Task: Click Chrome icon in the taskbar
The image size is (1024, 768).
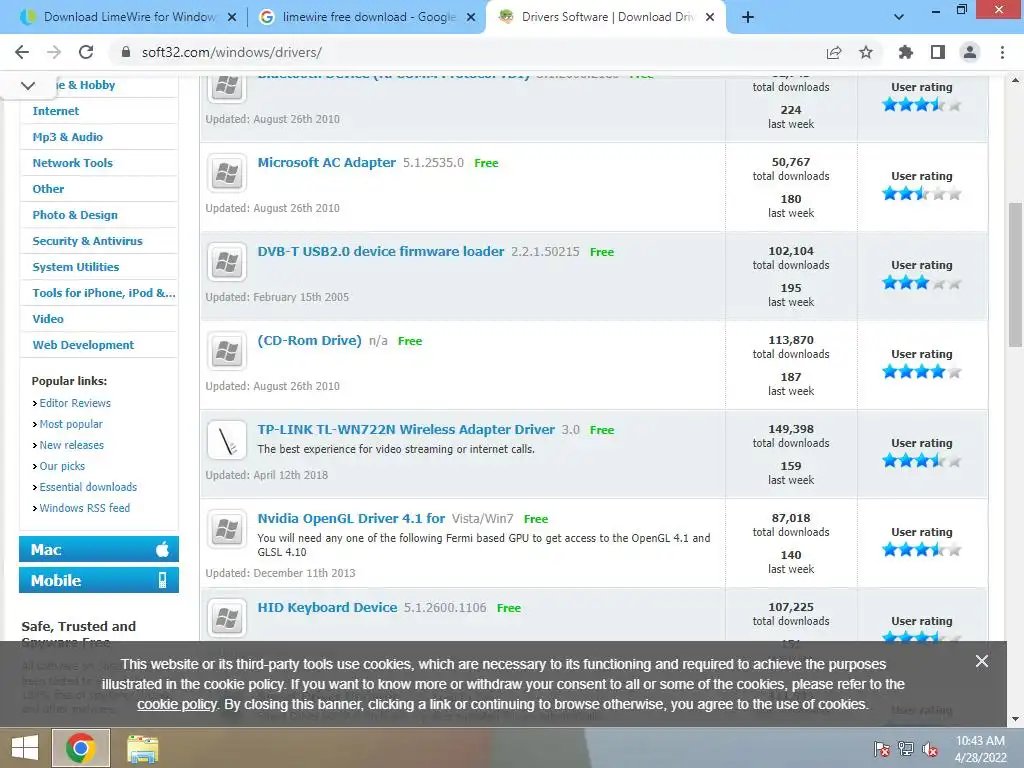Action: click(80, 748)
